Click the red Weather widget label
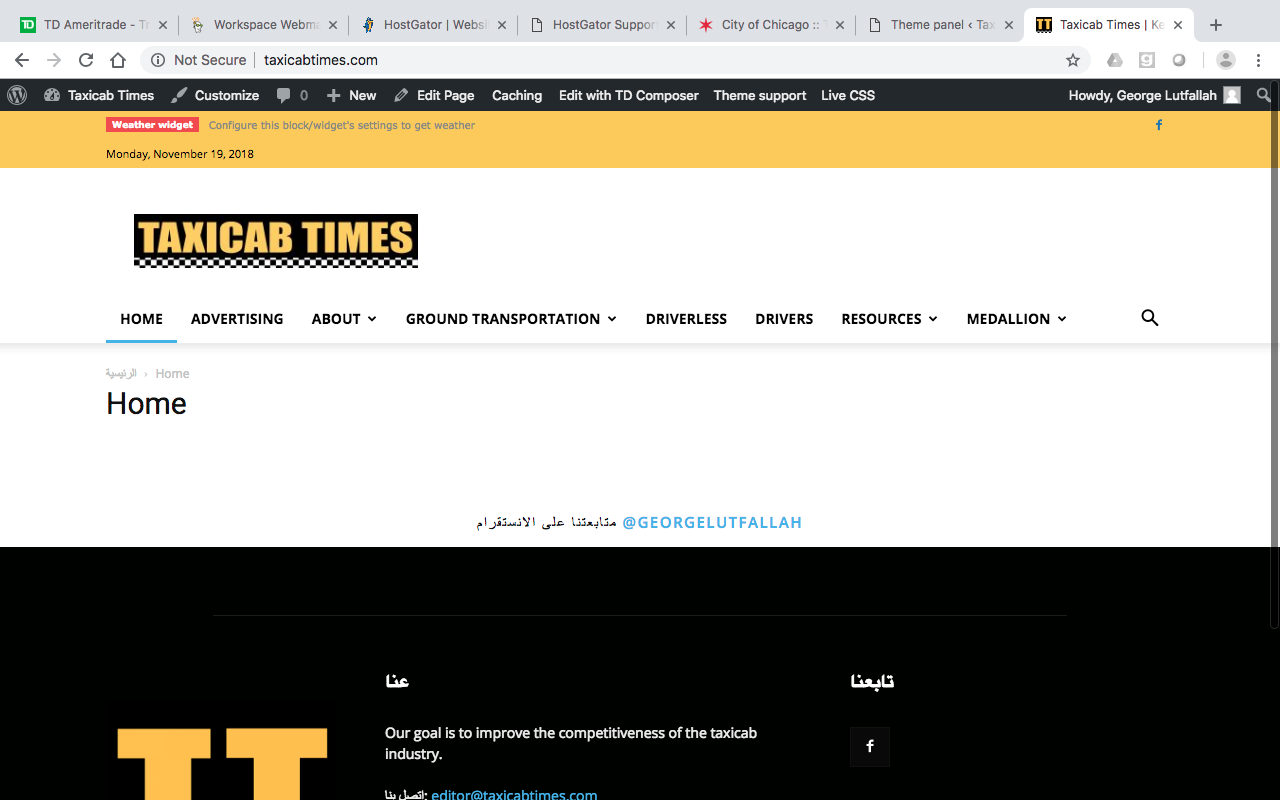Viewport: 1280px width, 800px height. [x=153, y=125]
